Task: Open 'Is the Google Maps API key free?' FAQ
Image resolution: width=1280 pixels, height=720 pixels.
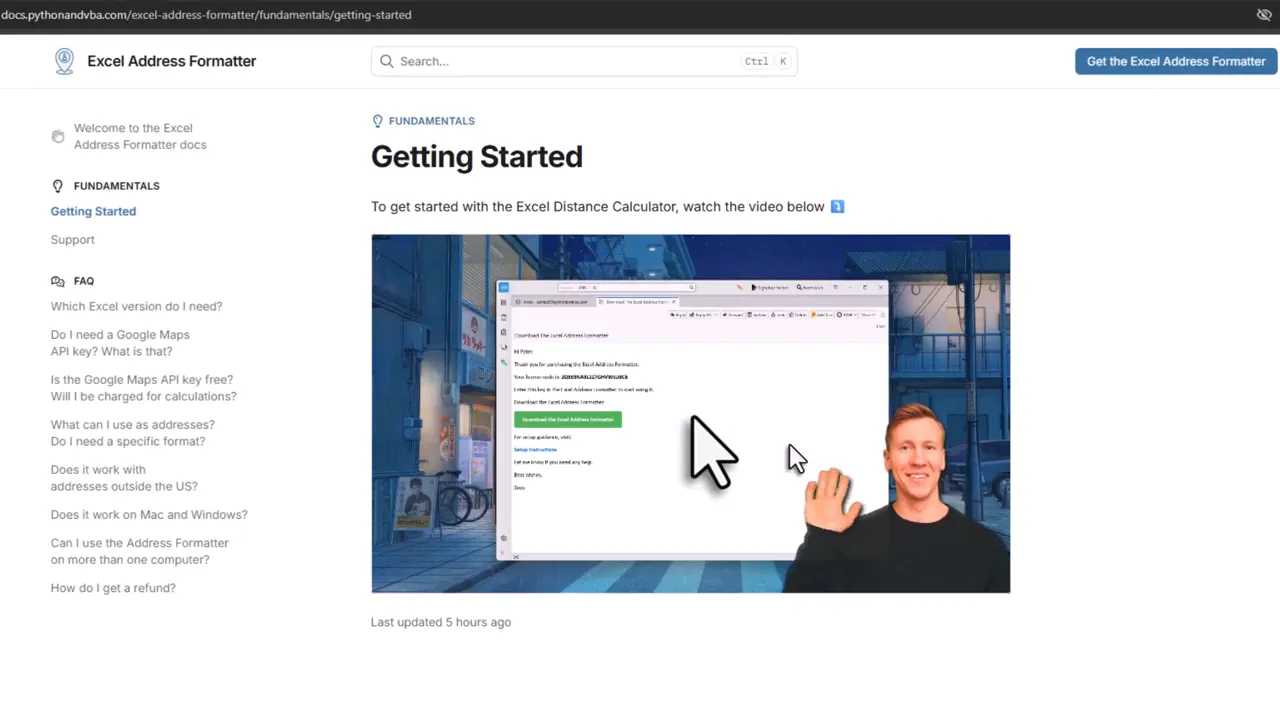Action: tap(142, 388)
